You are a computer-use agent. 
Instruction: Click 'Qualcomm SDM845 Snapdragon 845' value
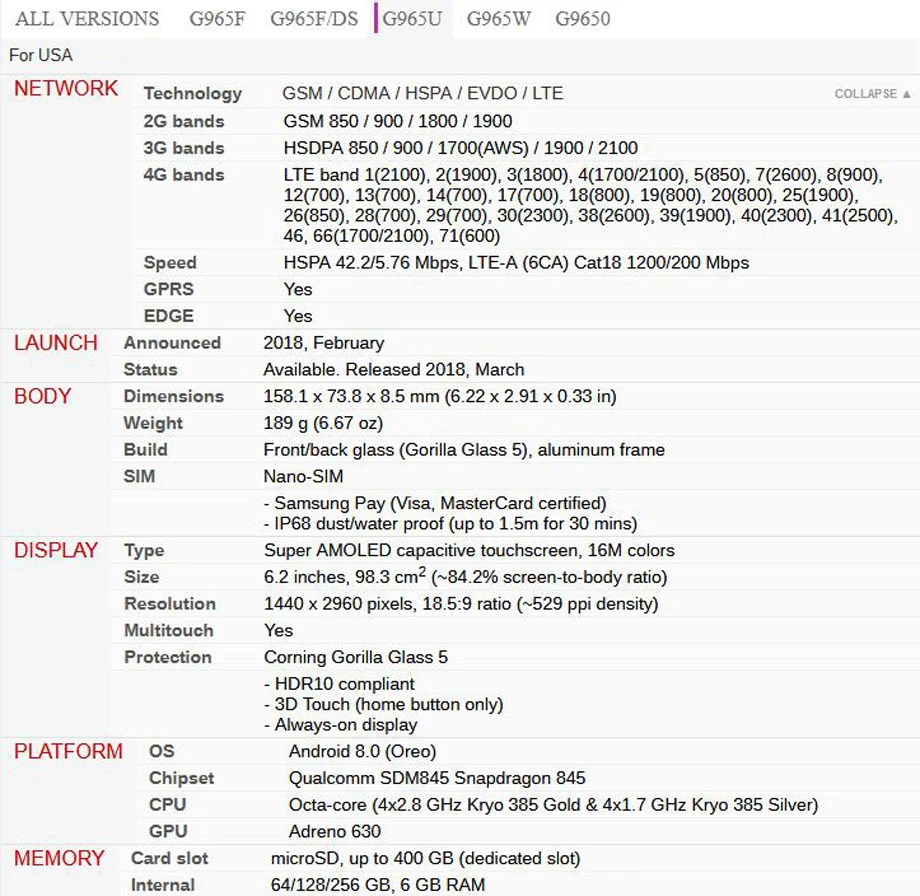pos(437,779)
